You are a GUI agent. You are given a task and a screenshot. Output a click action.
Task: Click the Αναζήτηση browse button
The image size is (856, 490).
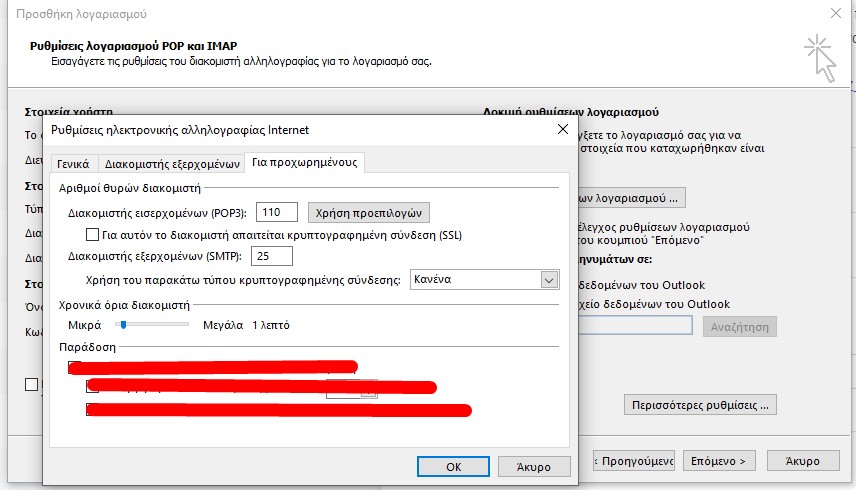(x=739, y=327)
